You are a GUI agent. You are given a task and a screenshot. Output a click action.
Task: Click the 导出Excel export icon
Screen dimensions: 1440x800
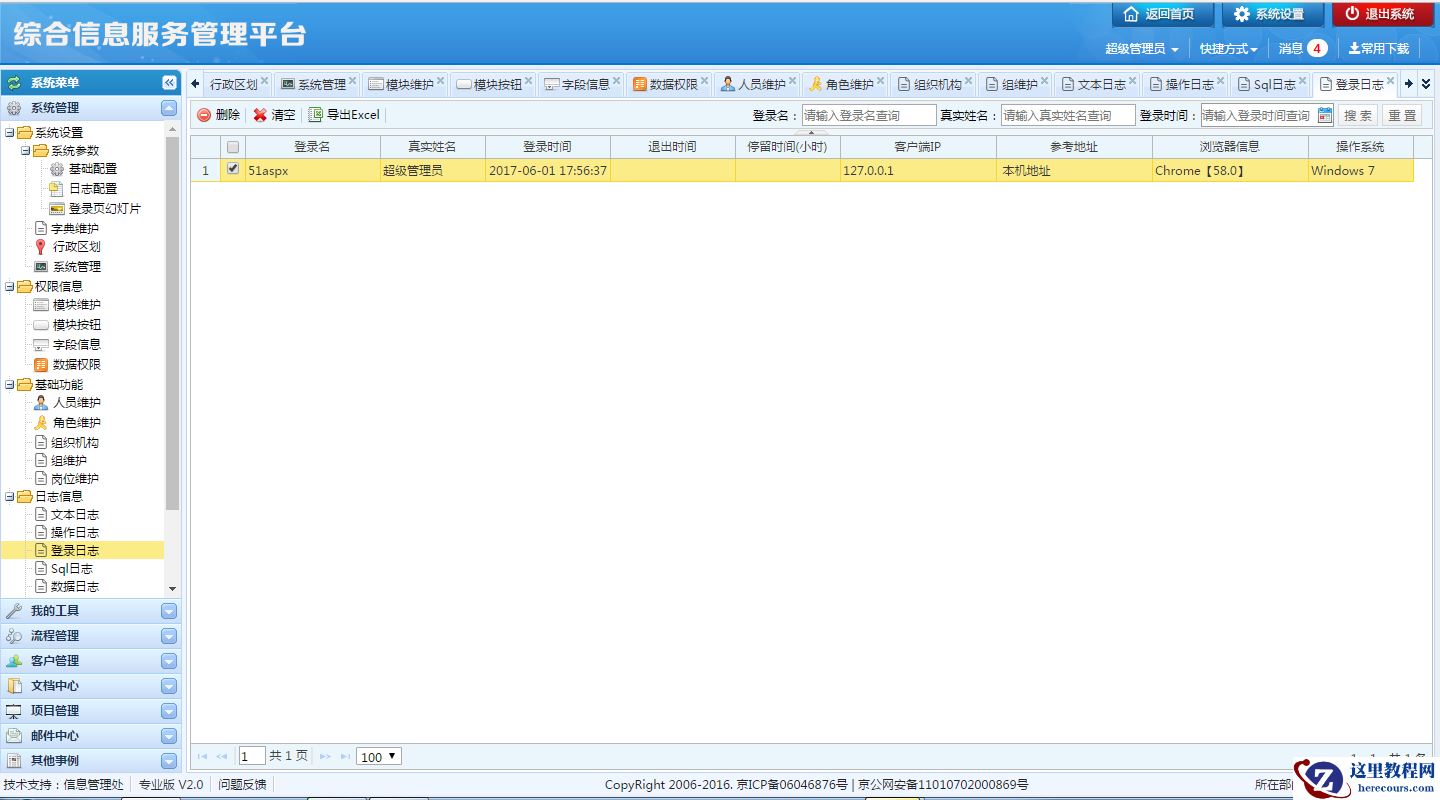point(316,115)
